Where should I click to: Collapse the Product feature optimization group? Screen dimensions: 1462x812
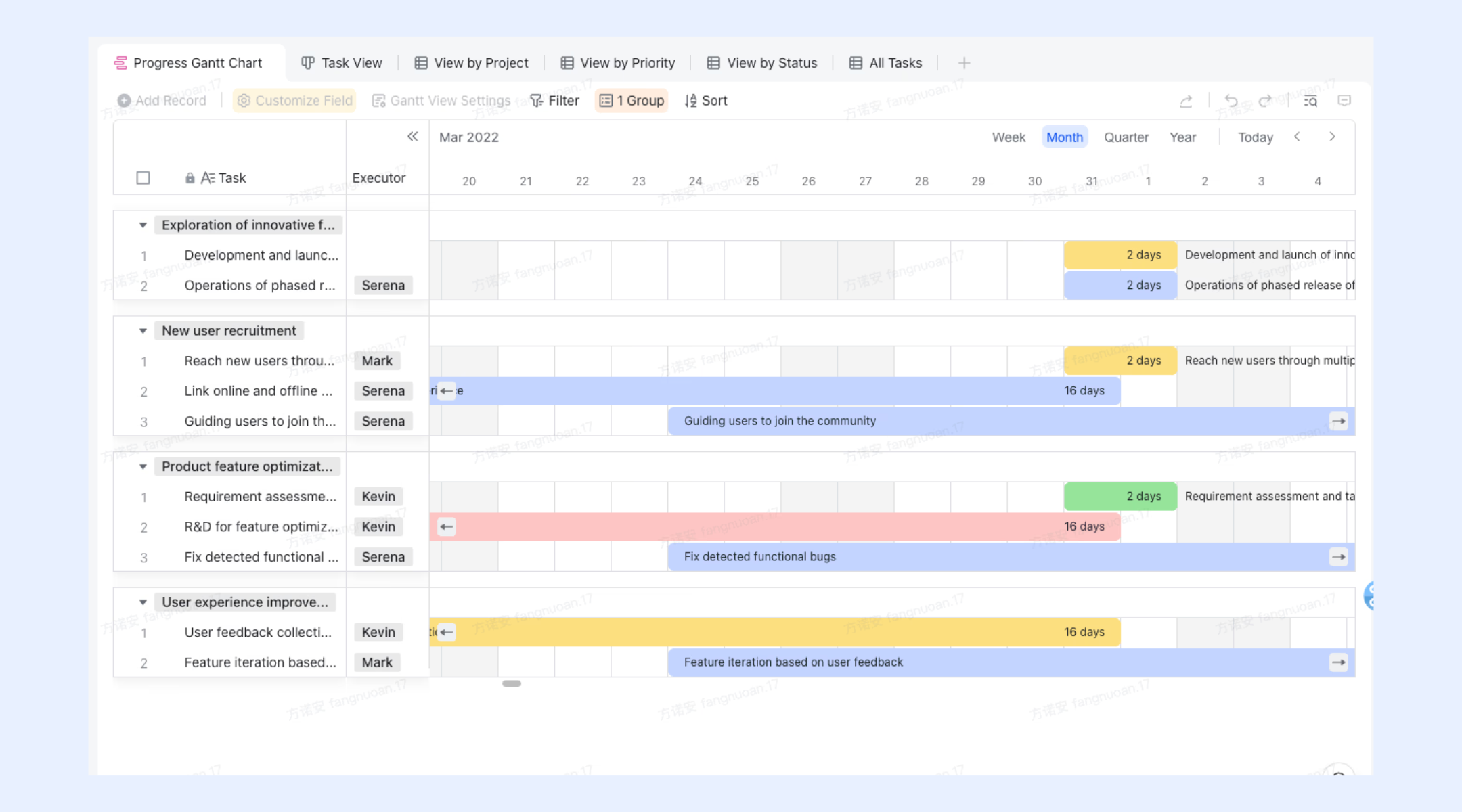143,467
